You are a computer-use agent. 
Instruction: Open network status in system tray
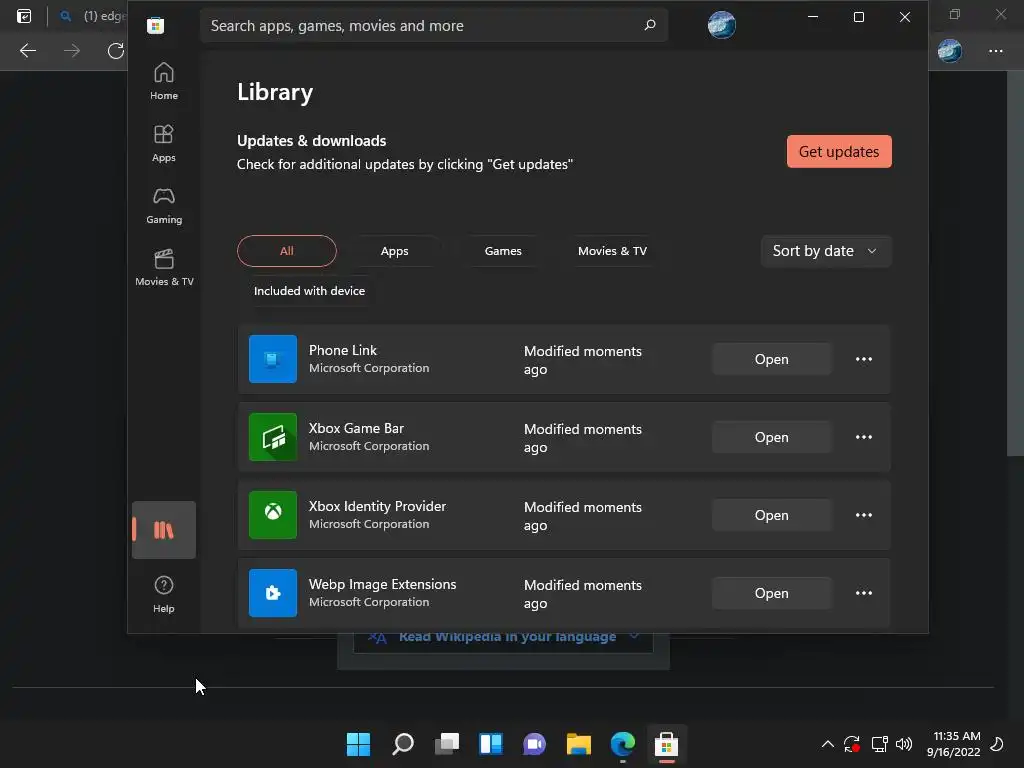879,744
